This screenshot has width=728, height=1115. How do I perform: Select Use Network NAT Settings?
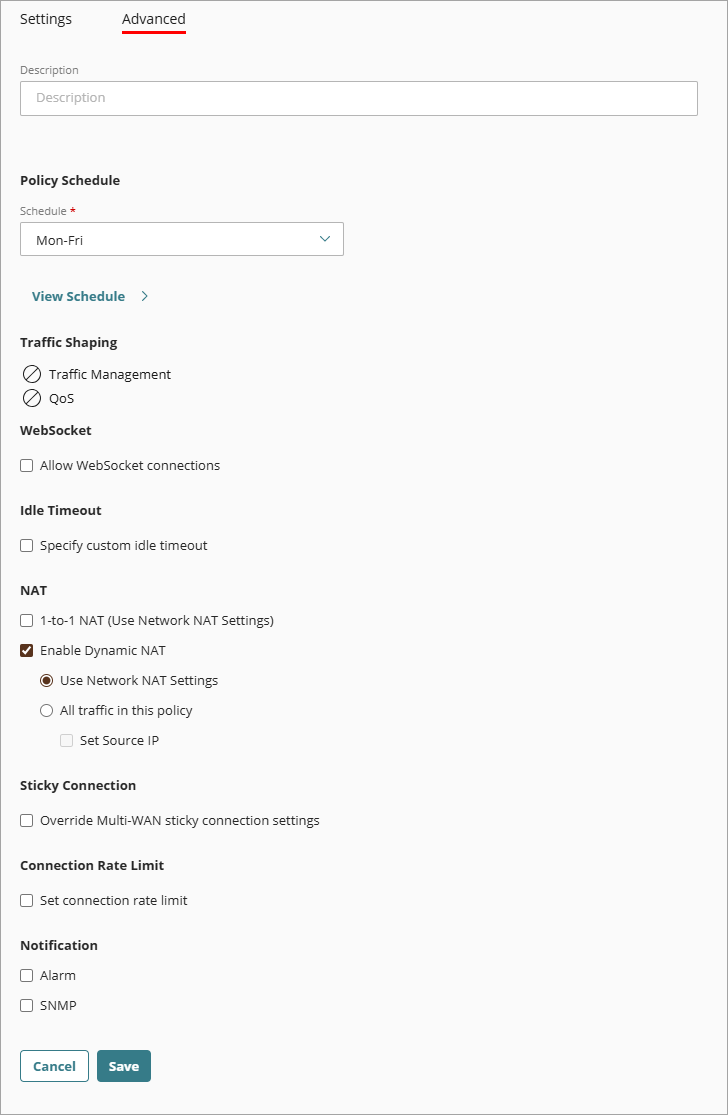[x=46, y=680]
